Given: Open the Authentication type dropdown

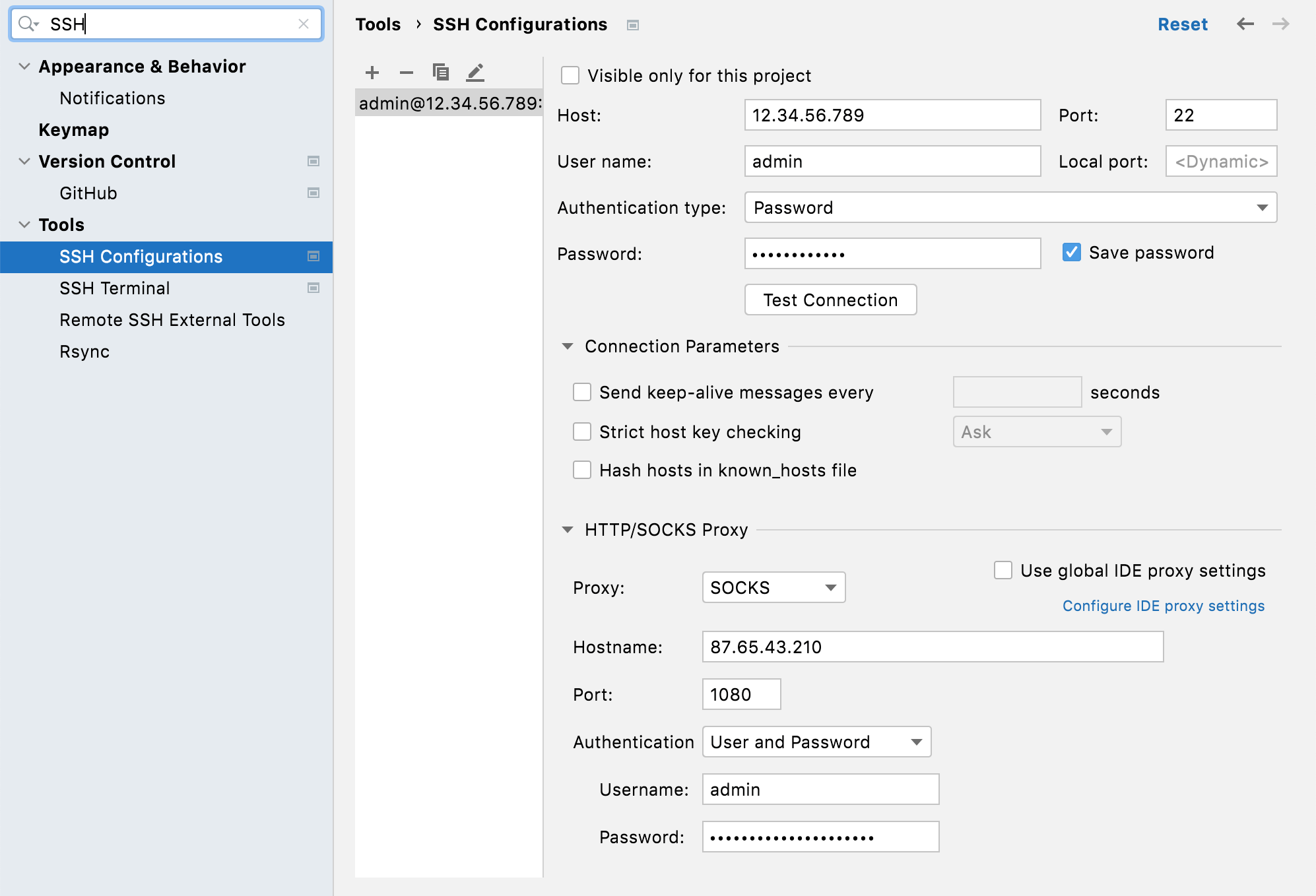Looking at the screenshot, I should point(1010,208).
